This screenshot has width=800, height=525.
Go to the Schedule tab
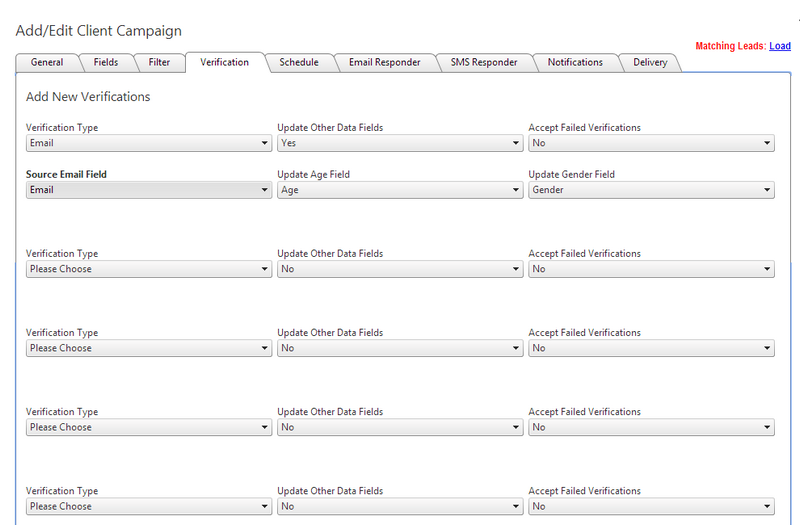[x=299, y=62]
